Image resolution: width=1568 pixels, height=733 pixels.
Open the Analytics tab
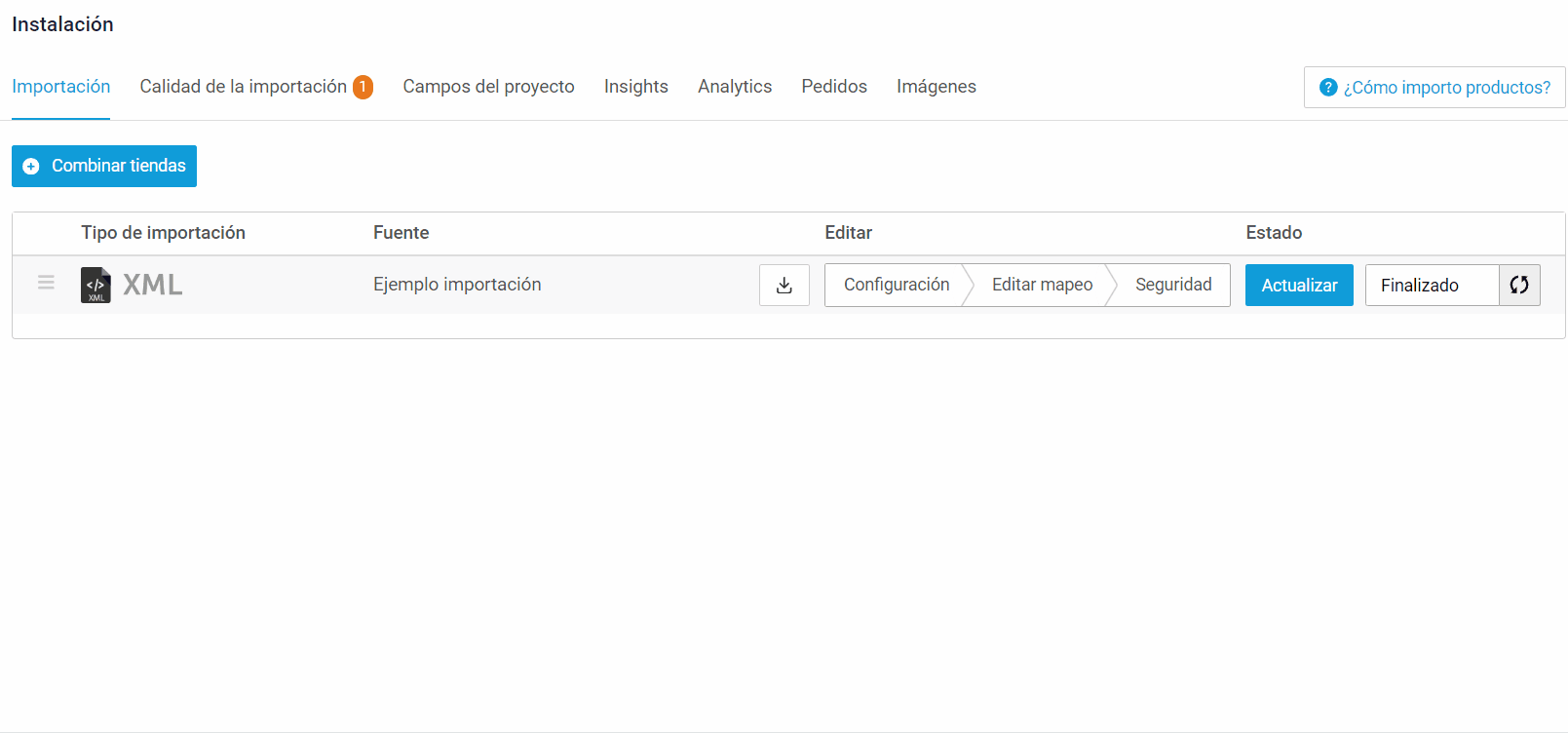[734, 87]
